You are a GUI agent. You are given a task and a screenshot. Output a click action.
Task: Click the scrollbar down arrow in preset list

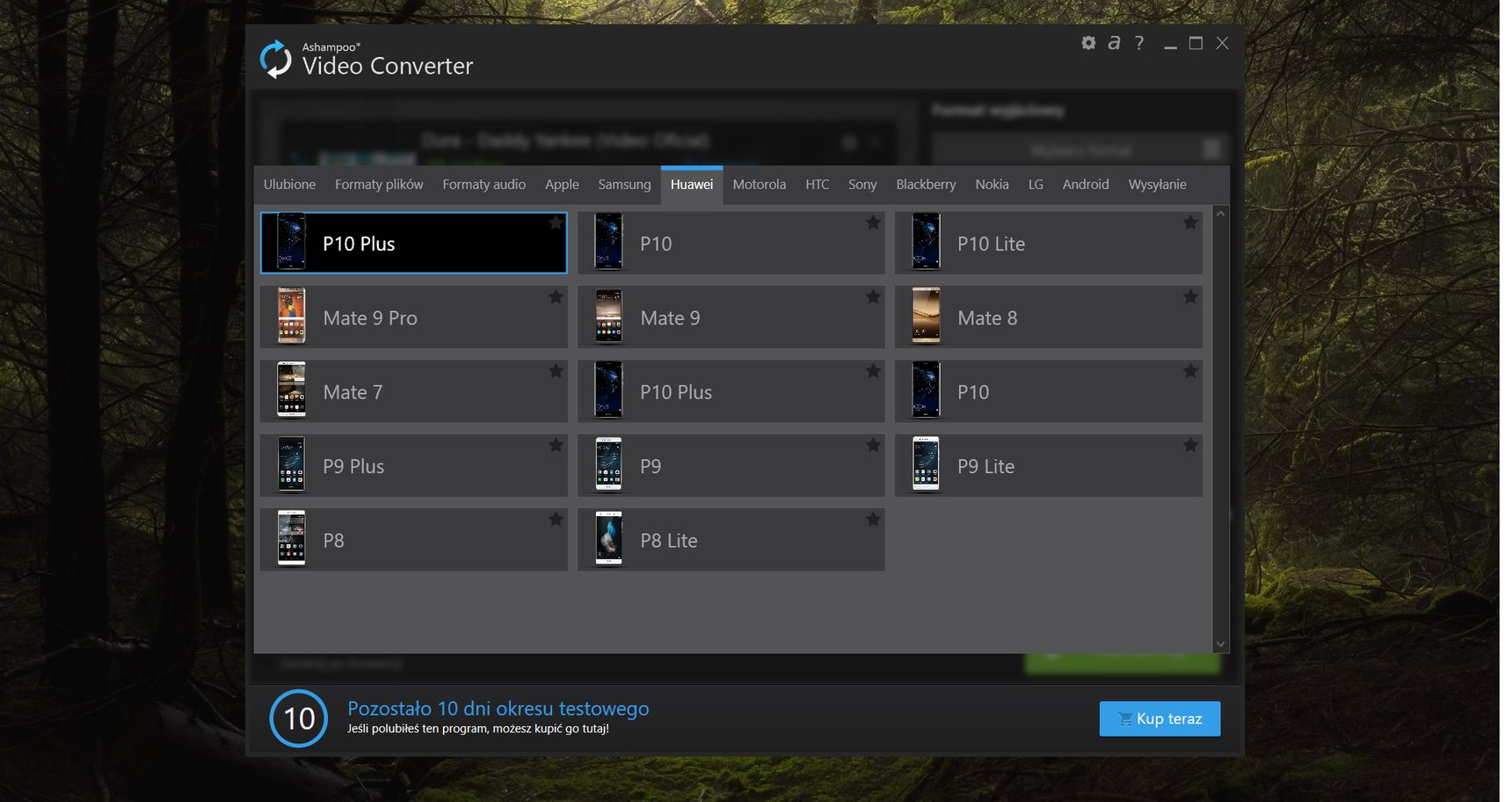(x=1220, y=645)
